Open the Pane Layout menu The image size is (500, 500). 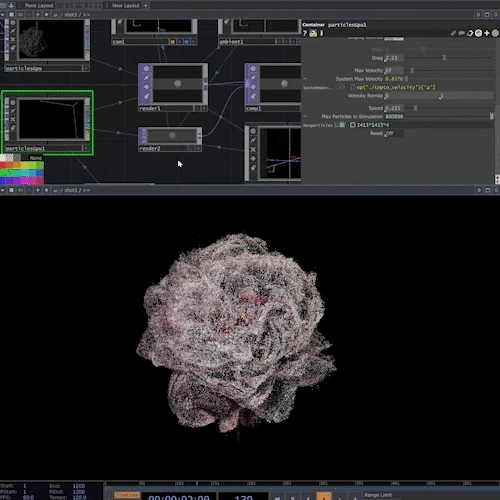pos(39,5)
